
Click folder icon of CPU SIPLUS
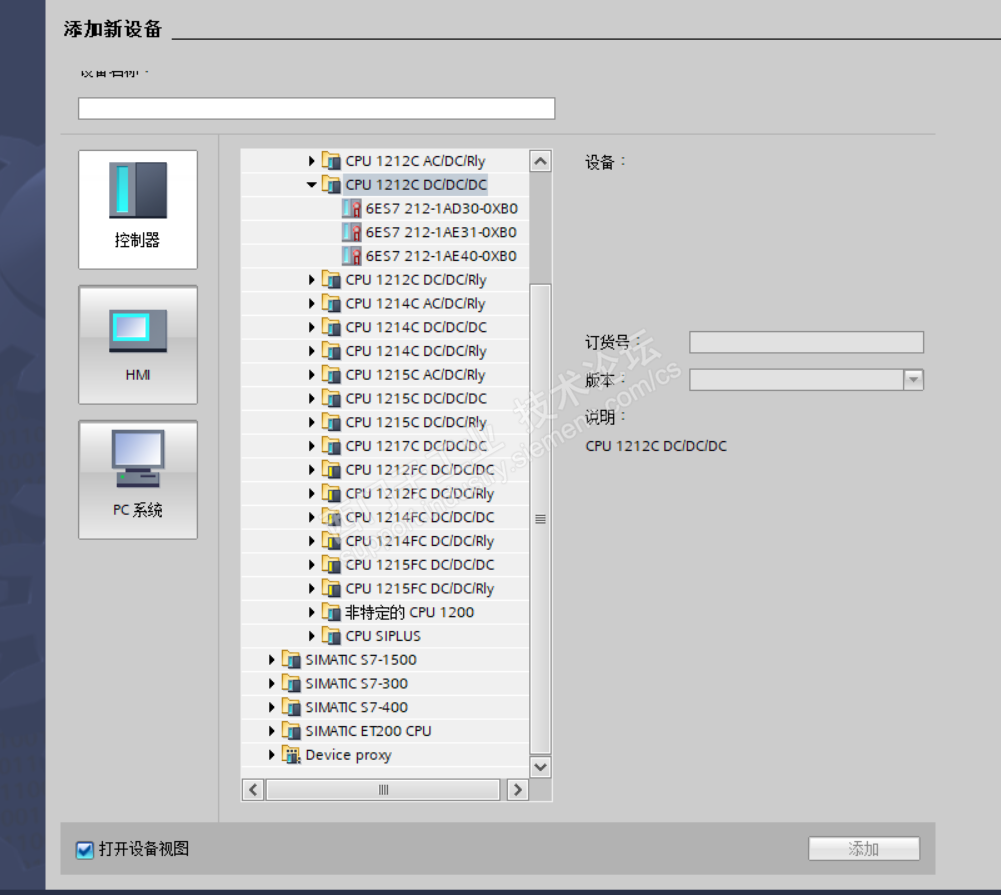click(331, 636)
